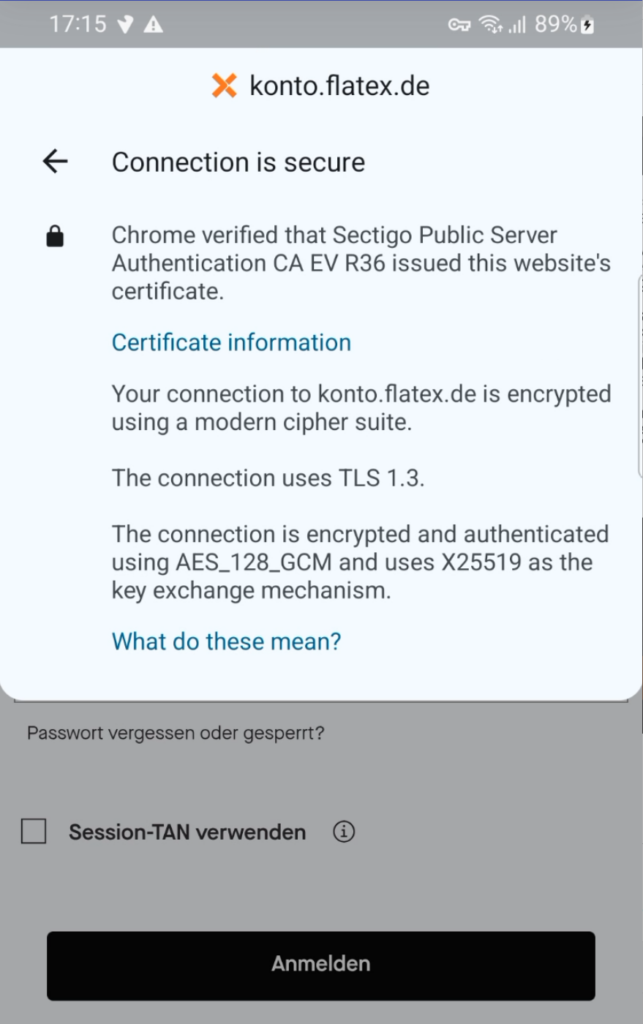This screenshot has width=643, height=1024.
Task: Tap the Wi-Fi icon in status bar
Action: tap(490, 25)
